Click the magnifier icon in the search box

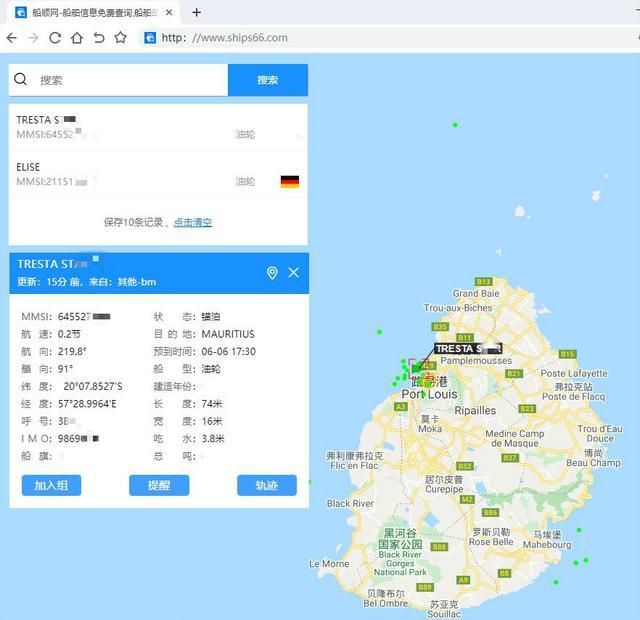tap(20, 79)
